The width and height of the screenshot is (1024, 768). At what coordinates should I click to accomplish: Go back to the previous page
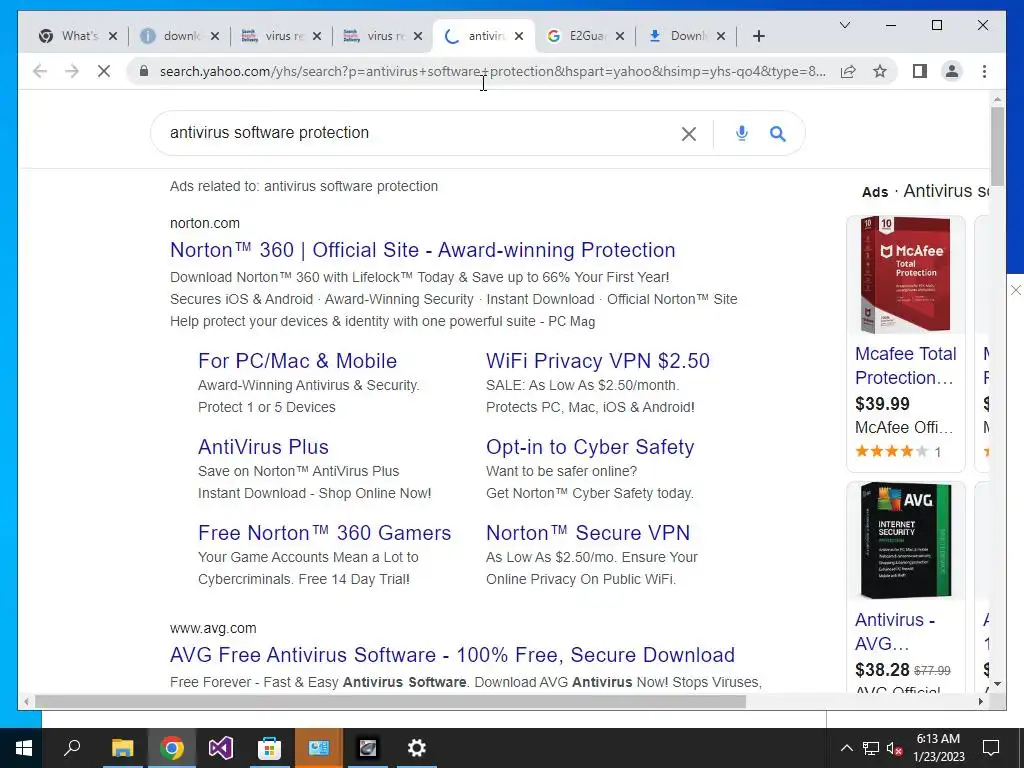point(40,71)
